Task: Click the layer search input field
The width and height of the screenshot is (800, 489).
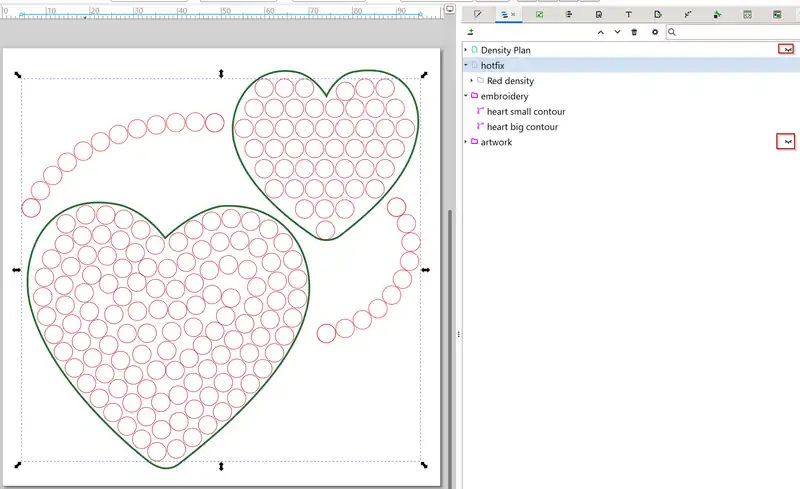Action: (x=735, y=32)
